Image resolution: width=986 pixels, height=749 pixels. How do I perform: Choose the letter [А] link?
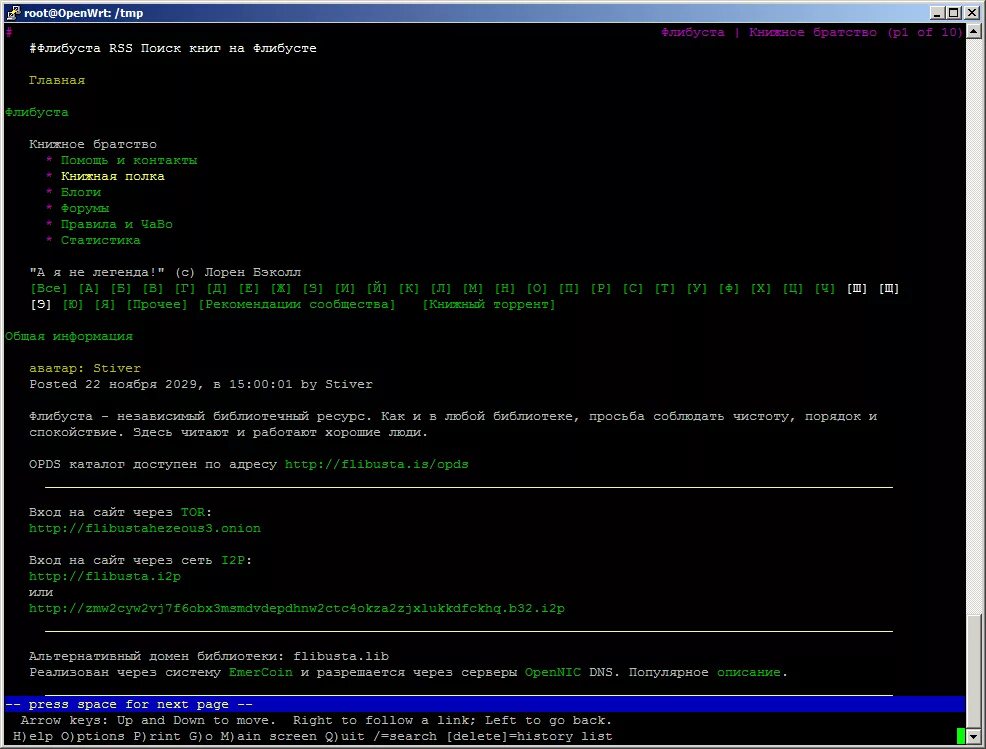(89, 288)
